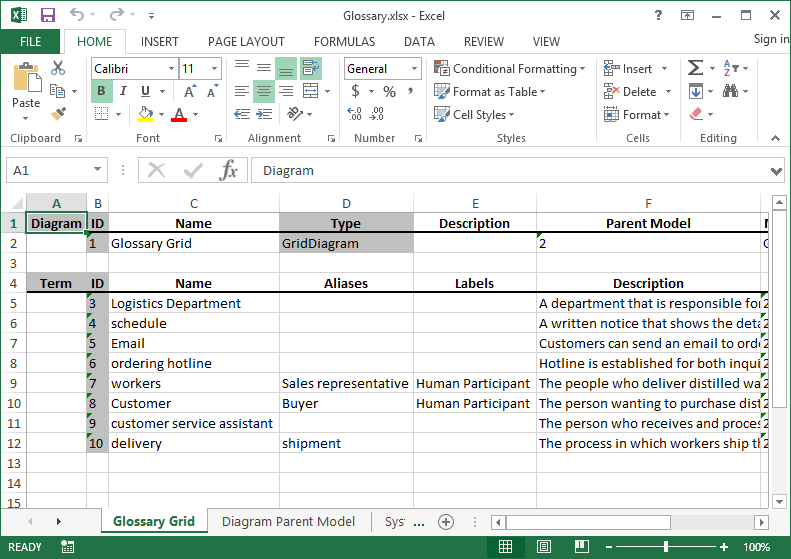The width and height of the screenshot is (791, 559).
Task: Switch to Normal view in status bar
Action: click(x=505, y=547)
